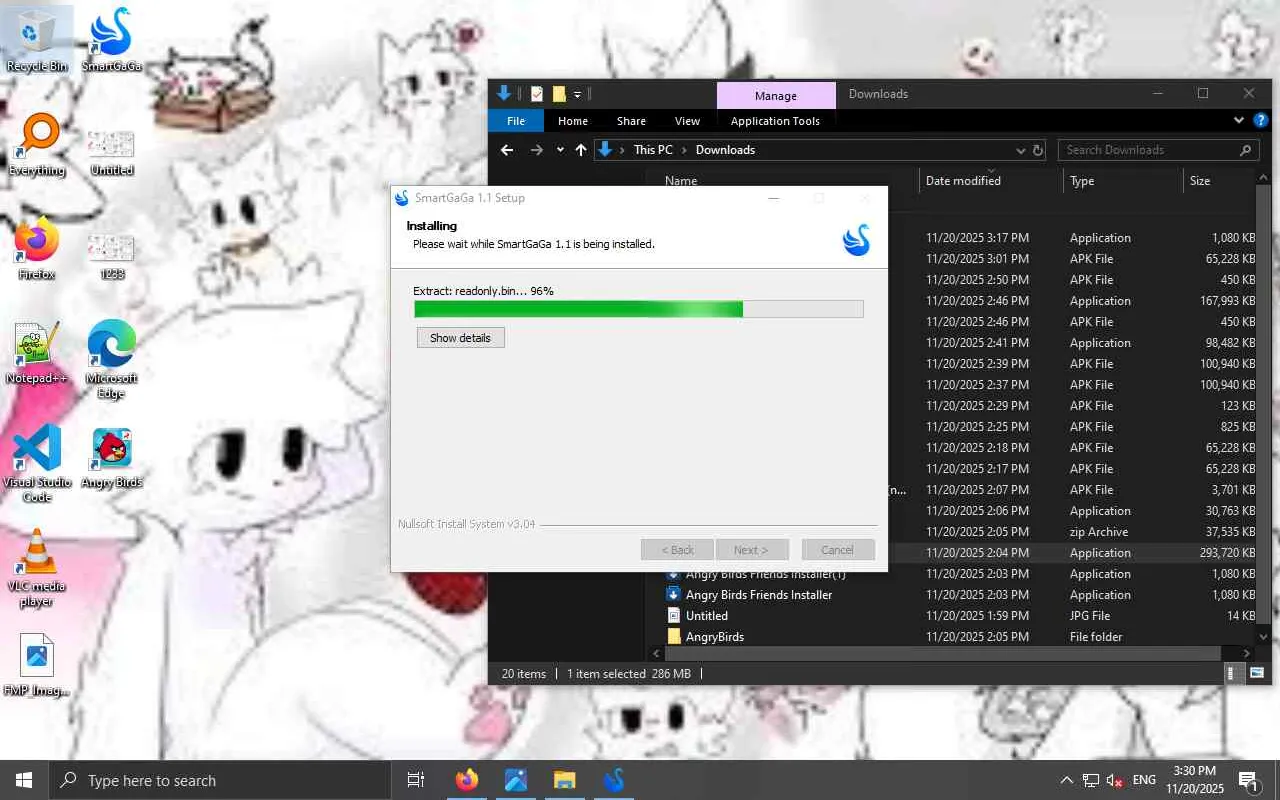Expand the Explorer ribbon with the chevron
Image resolution: width=1280 pixels, height=800 pixels.
point(1239,121)
